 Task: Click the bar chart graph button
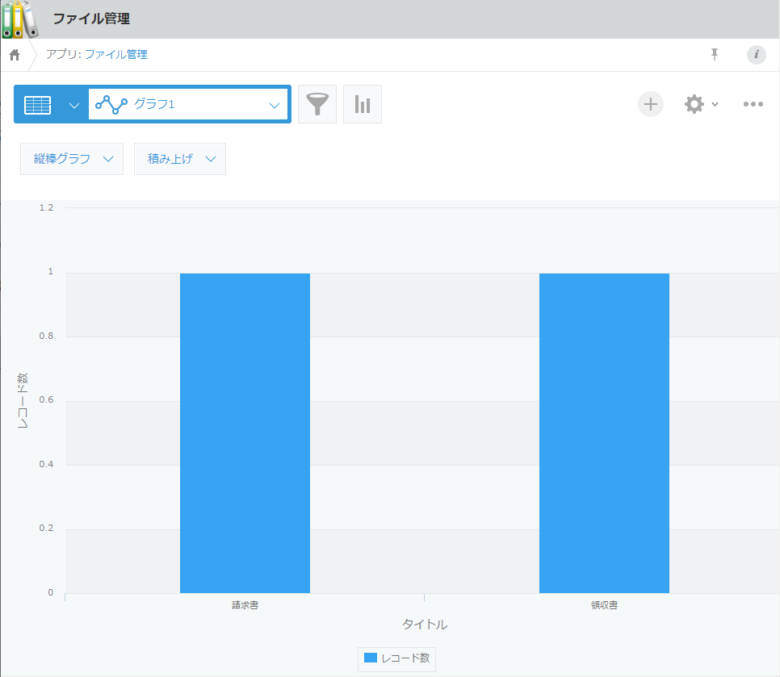[362, 104]
